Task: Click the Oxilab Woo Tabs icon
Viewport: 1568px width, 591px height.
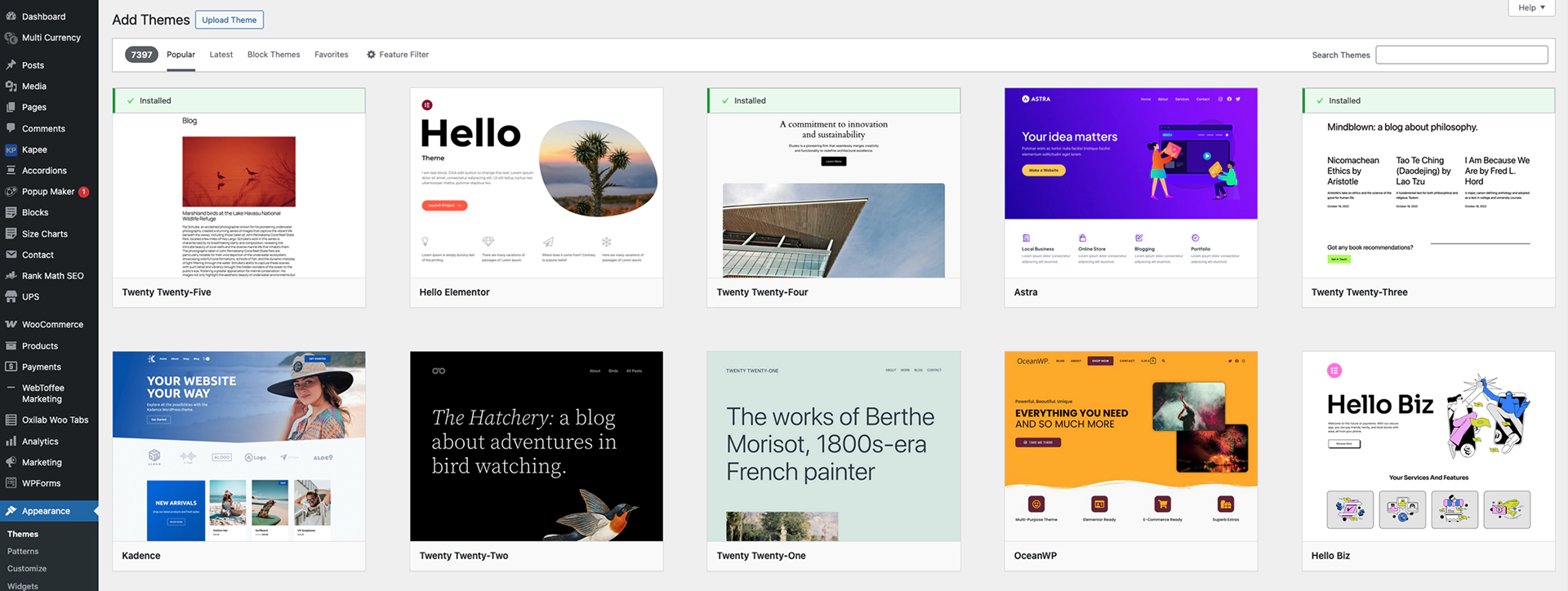Action: pyautogui.click(x=11, y=420)
